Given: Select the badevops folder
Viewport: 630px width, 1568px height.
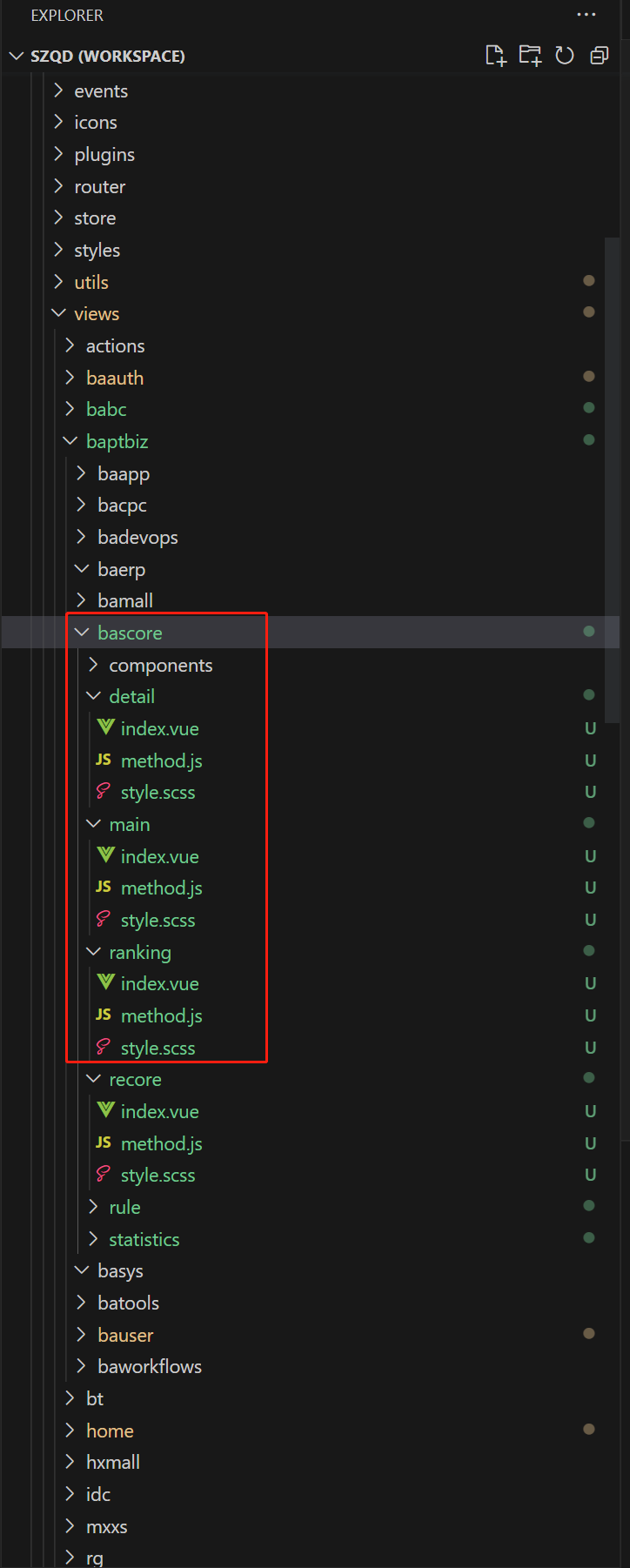Looking at the screenshot, I should (137, 538).
